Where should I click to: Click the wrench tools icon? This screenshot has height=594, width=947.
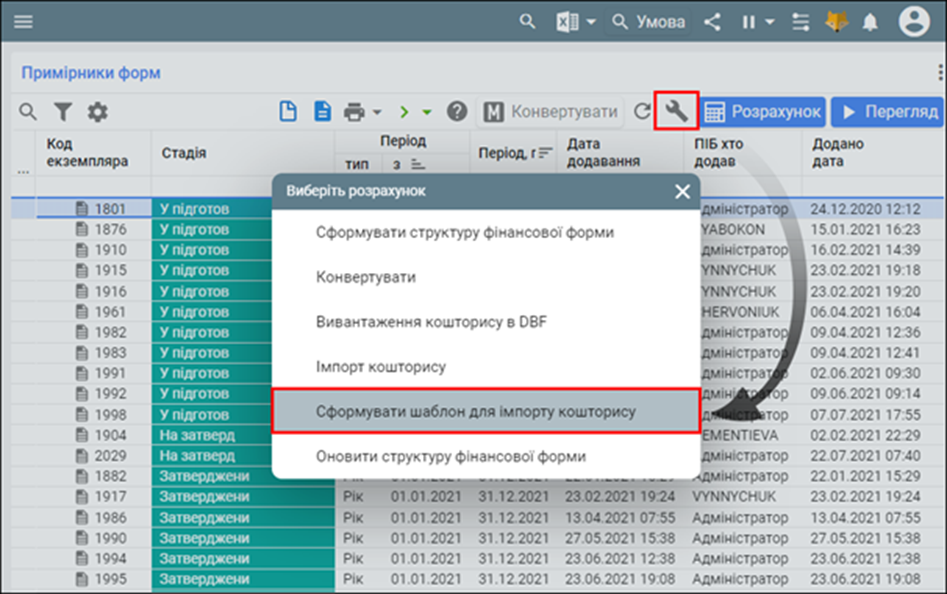click(x=676, y=111)
